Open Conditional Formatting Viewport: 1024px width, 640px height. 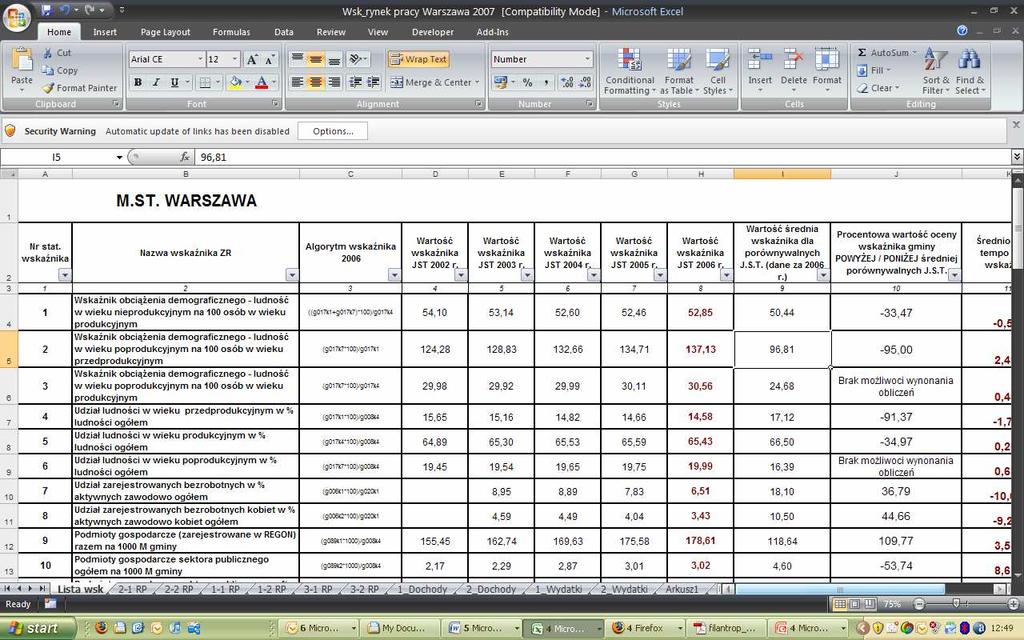click(x=630, y=71)
